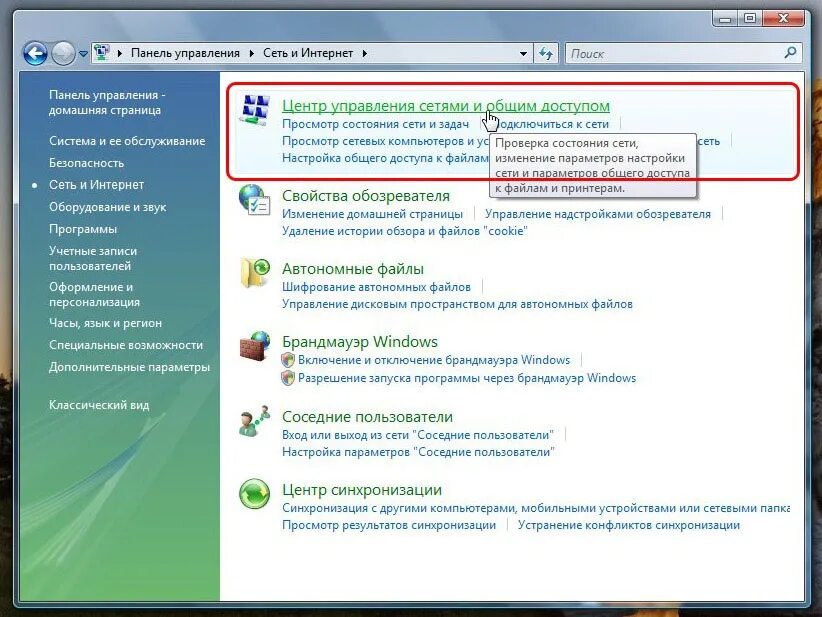Open Центр синхронизации heading

point(362,489)
